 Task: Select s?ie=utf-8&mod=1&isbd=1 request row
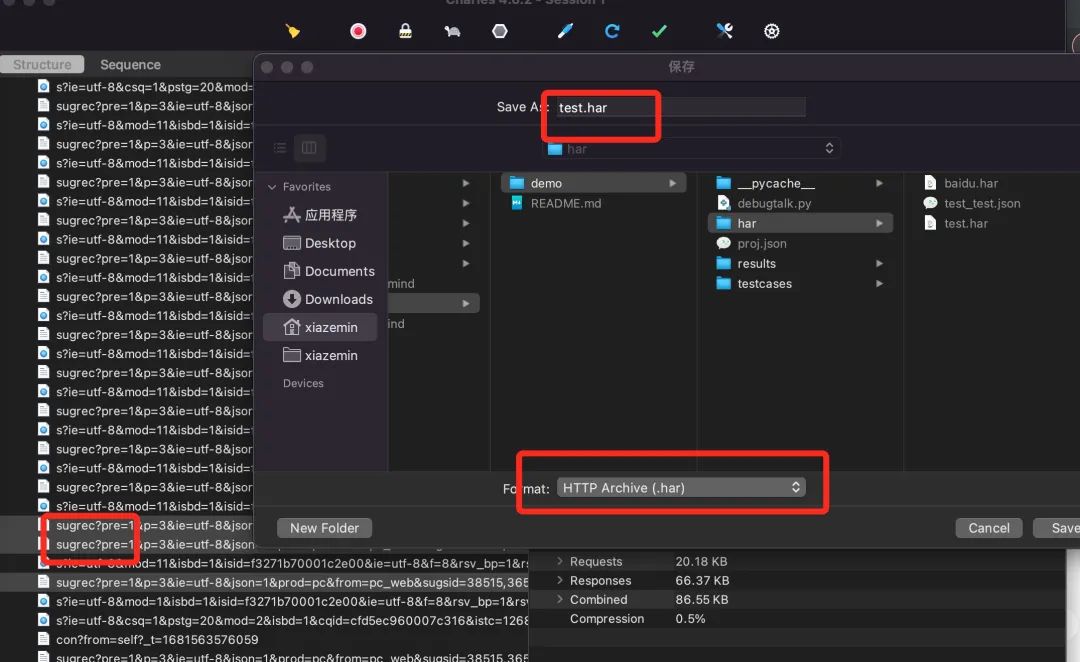pyautogui.click(x=264, y=601)
